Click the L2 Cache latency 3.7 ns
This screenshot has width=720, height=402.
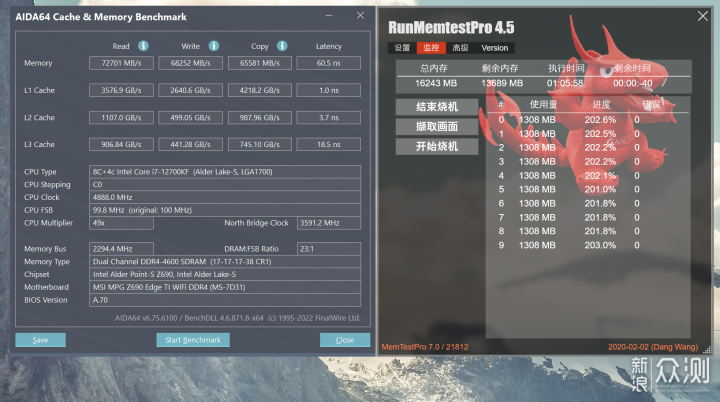point(329,118)
